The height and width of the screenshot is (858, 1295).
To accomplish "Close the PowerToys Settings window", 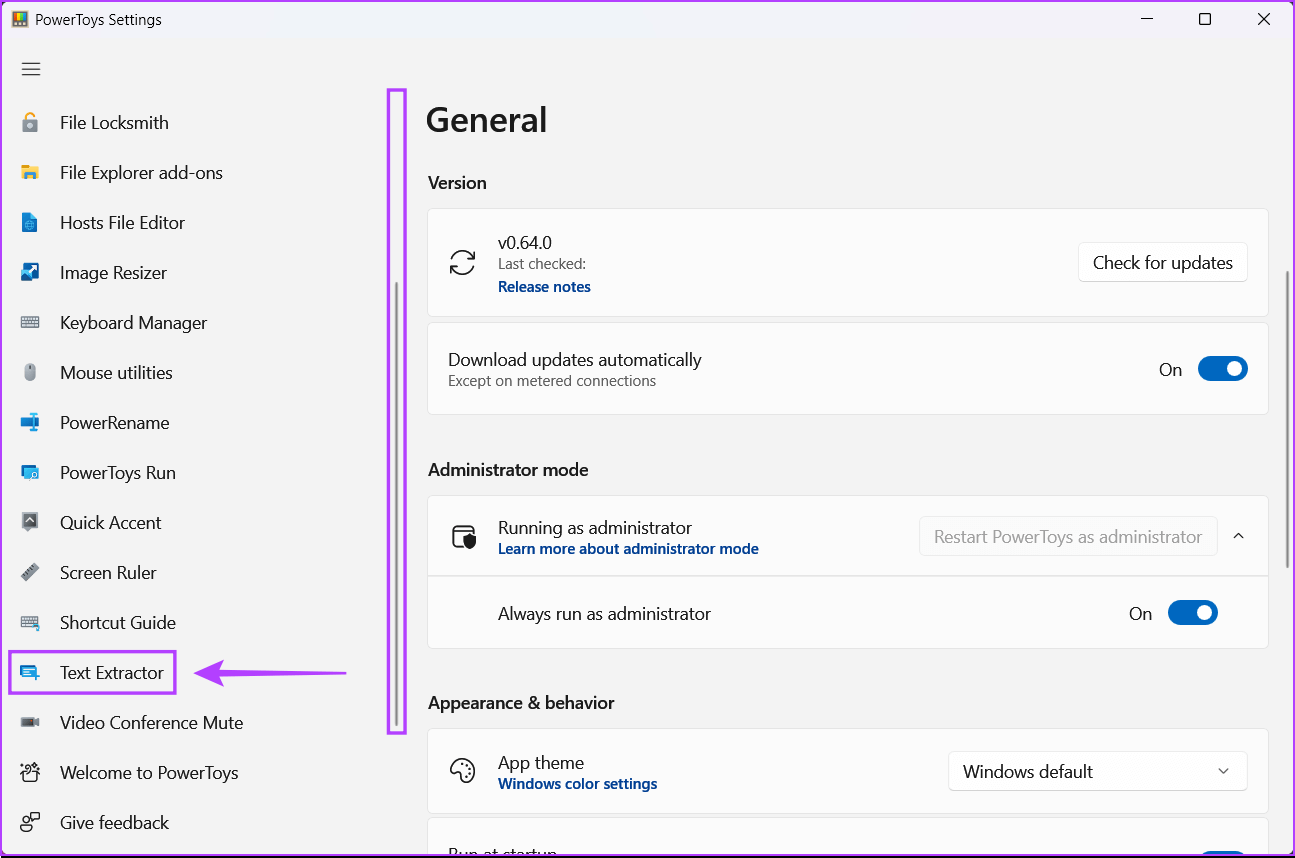I will pos(1266,19).
